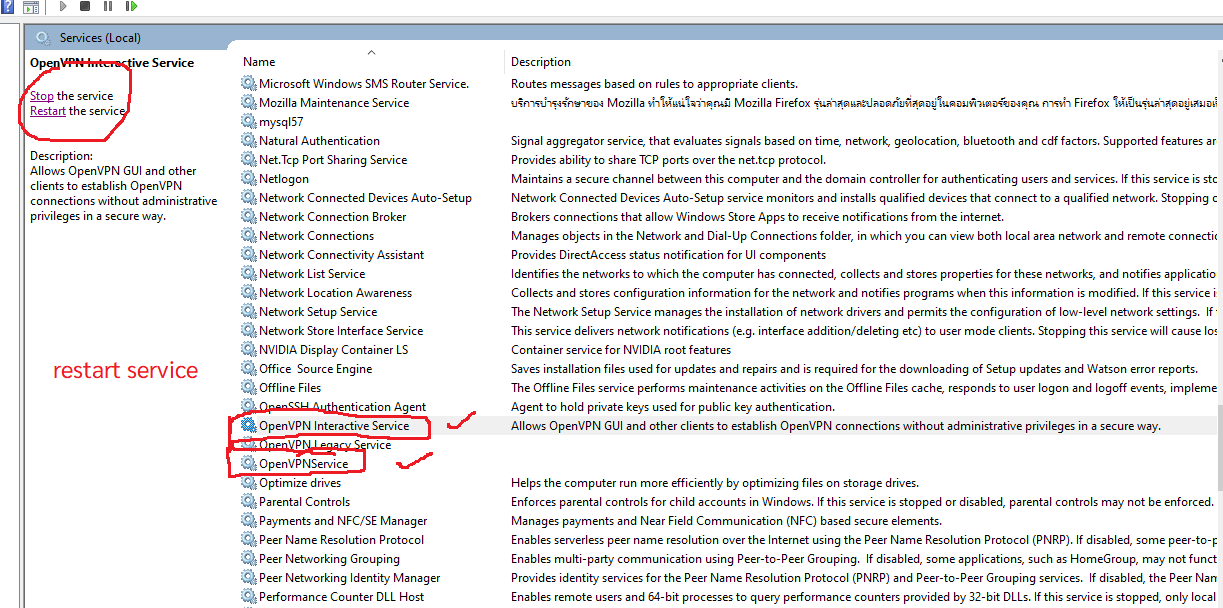This screenshot has height=608, width=1223.
Task: Sort services by the Name column header
Action: click(259, 62)
